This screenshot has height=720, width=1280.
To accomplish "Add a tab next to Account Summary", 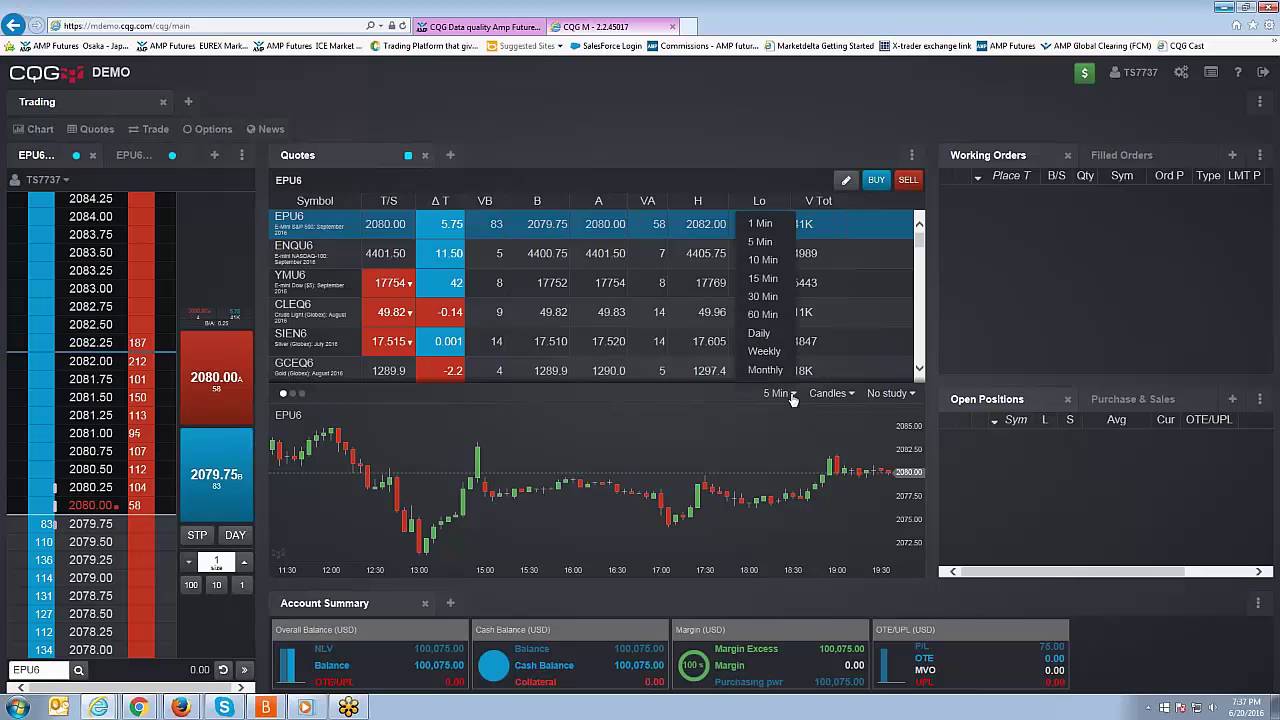I will (450, 603).
